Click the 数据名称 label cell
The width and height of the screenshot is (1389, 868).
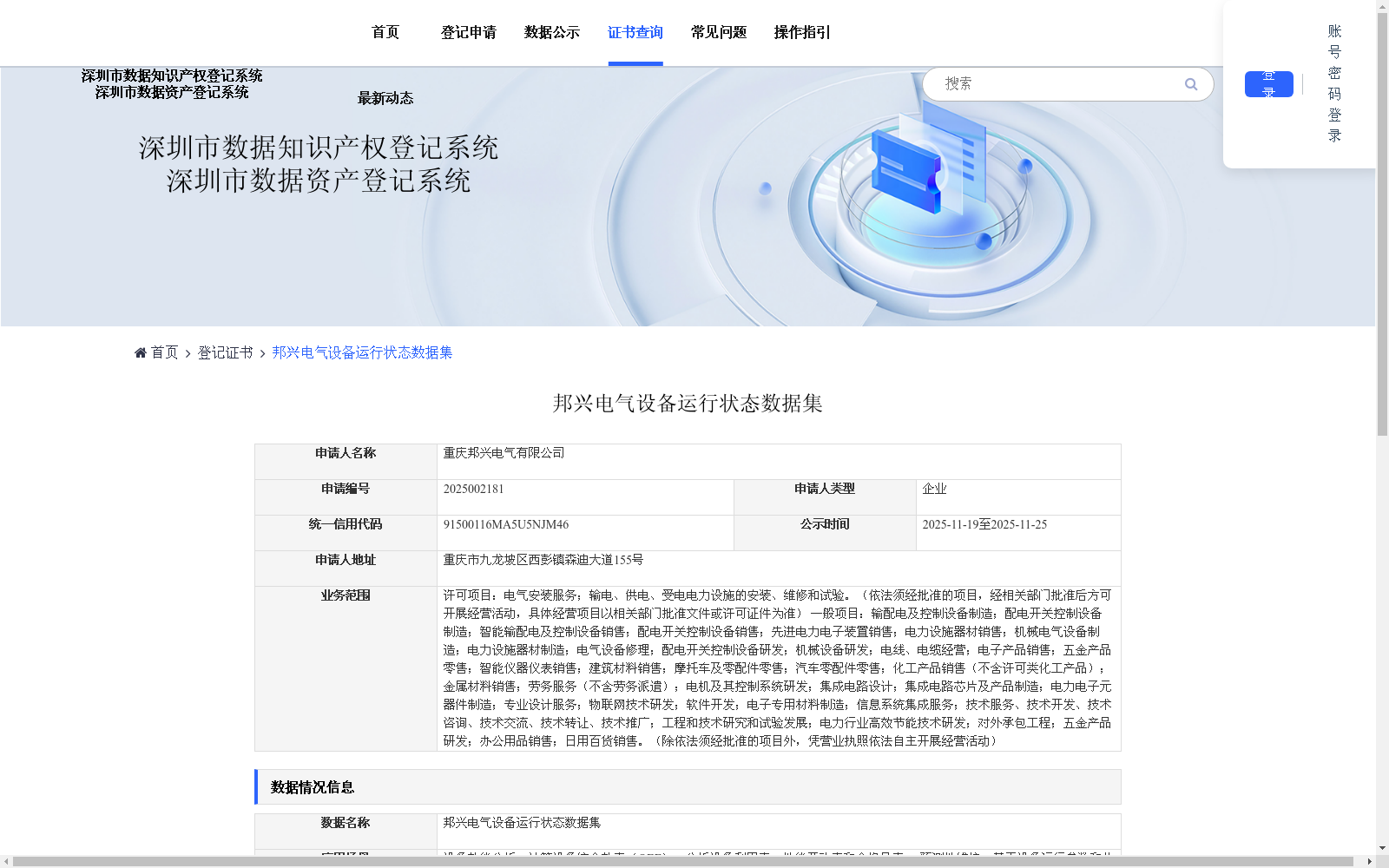point(346,831)
